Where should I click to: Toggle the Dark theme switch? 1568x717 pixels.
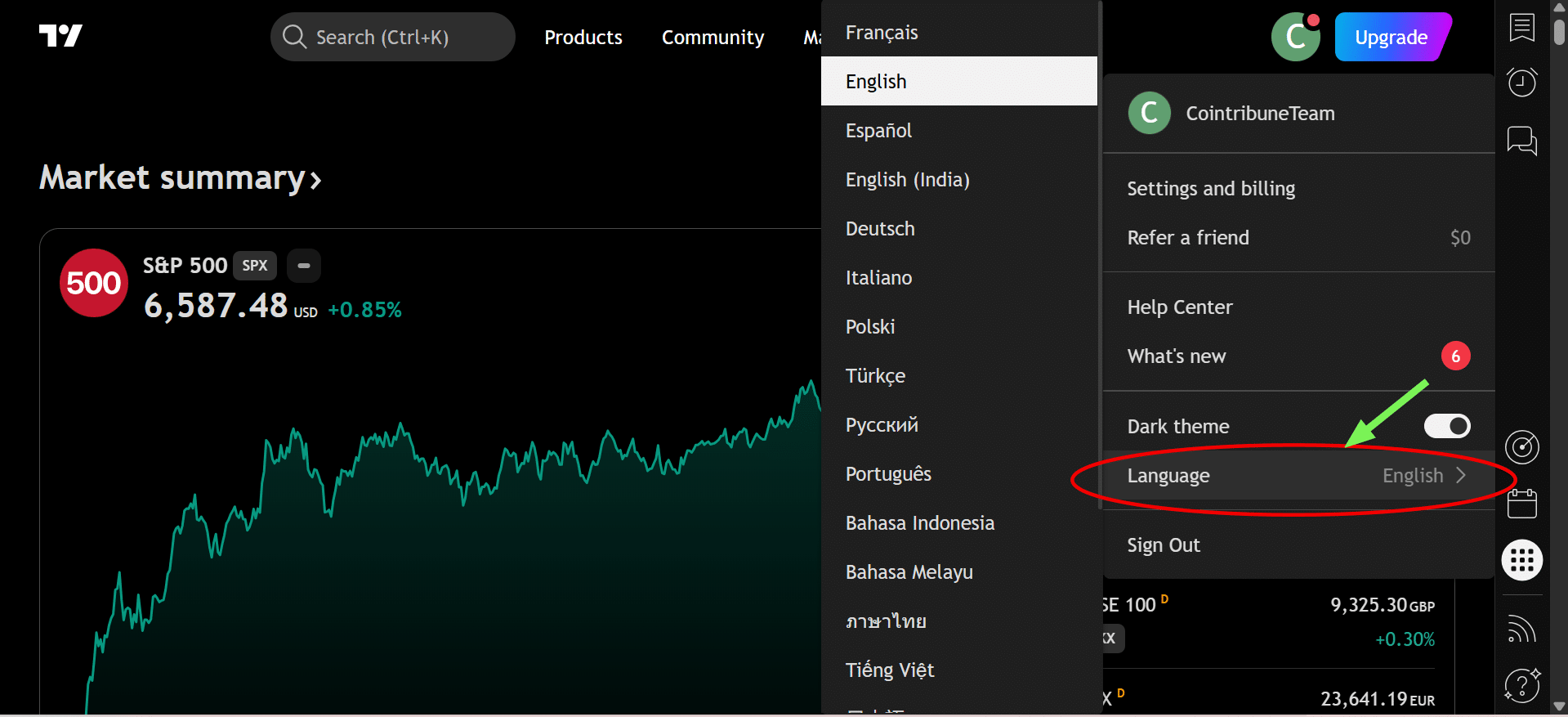(x=1446, y=426)
